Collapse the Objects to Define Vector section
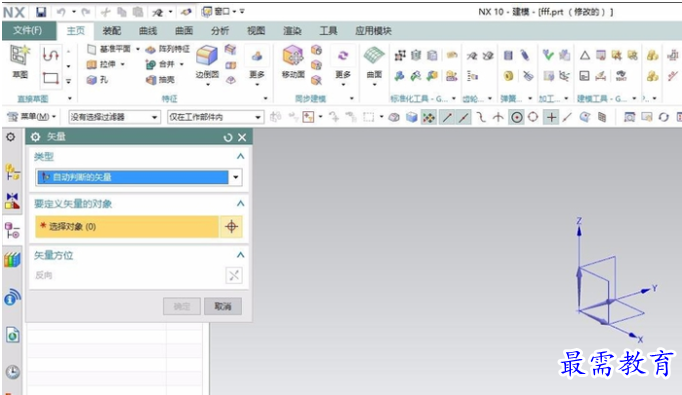Image resolution: width=682 pixels, height=395 pixels. pos(240,204)
